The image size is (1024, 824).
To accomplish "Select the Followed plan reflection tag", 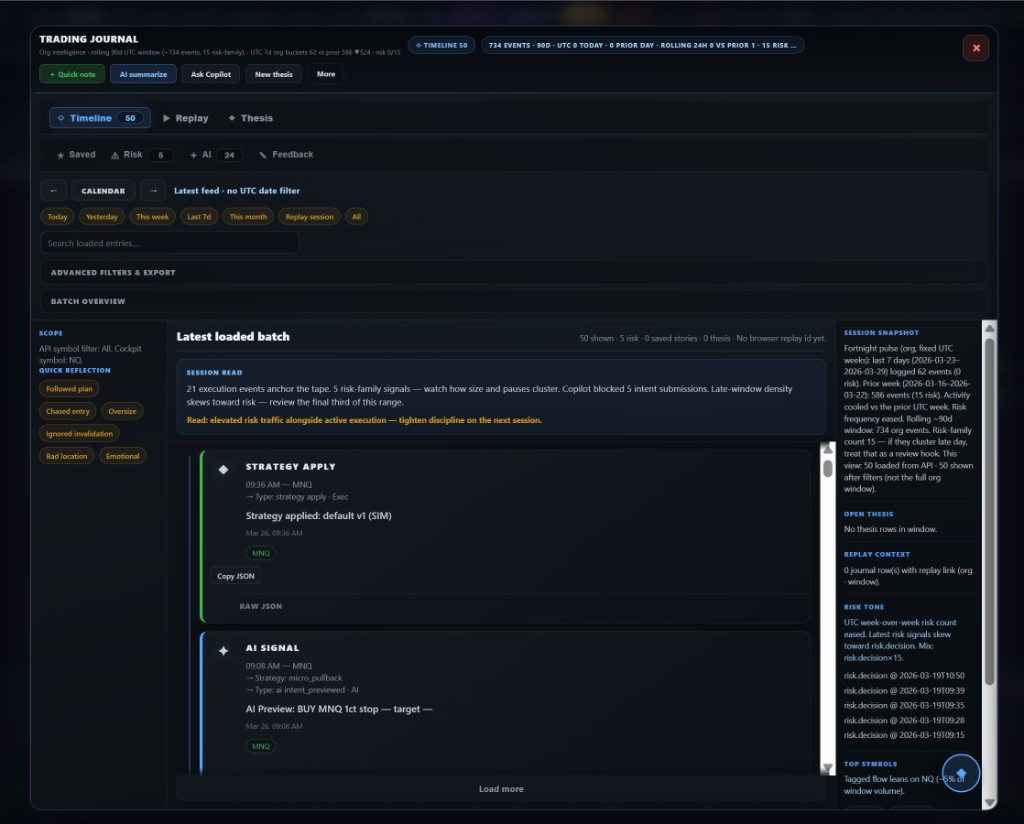I will pos(69,389).
